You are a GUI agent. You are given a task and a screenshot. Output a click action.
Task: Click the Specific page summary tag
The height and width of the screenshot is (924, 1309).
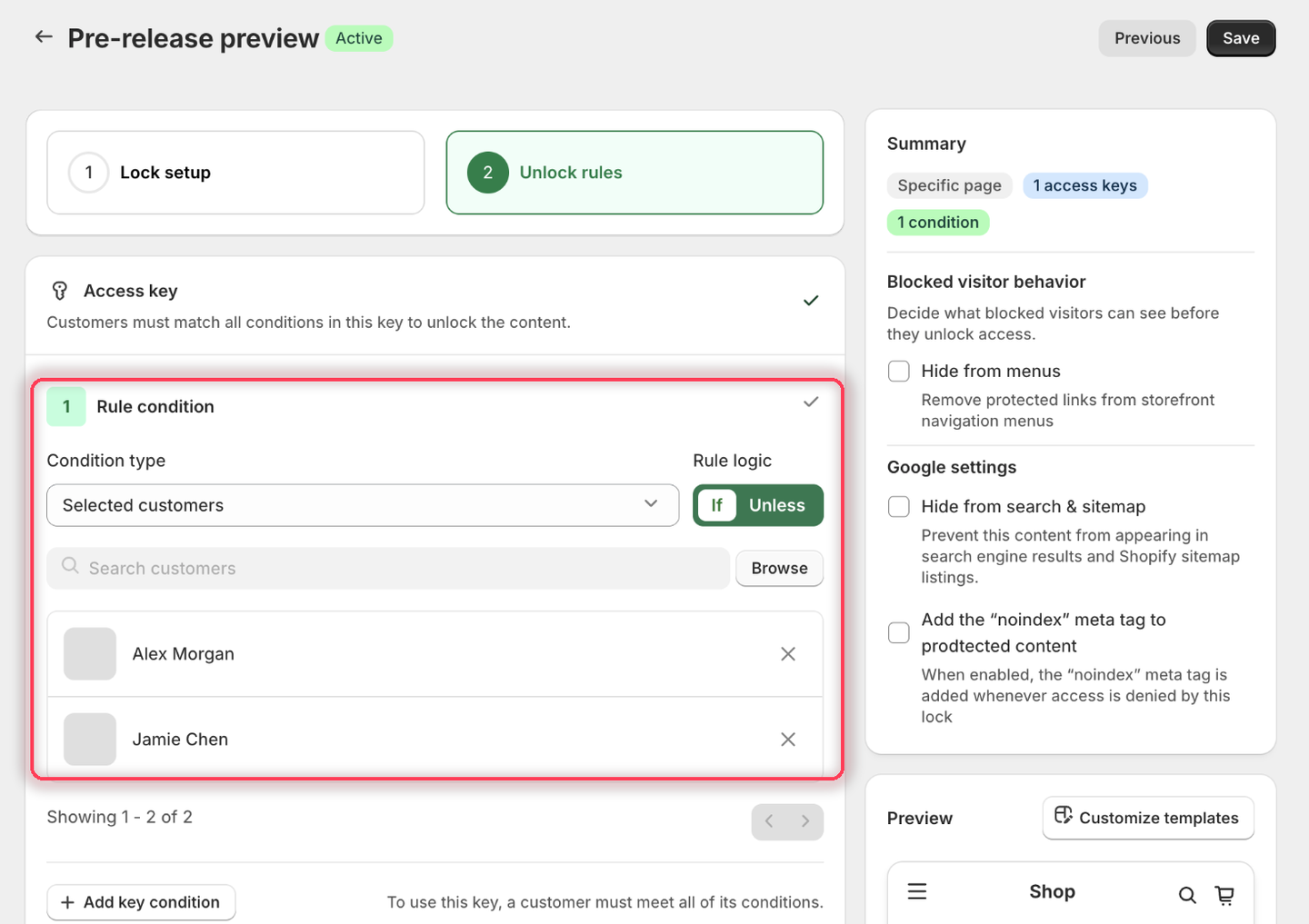[949, 185]
